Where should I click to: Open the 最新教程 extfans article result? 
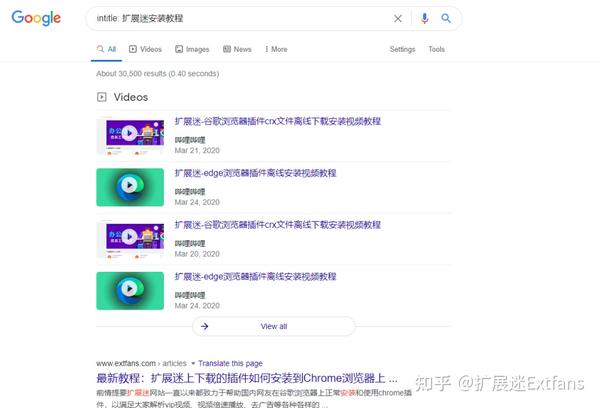pos(247,378)
